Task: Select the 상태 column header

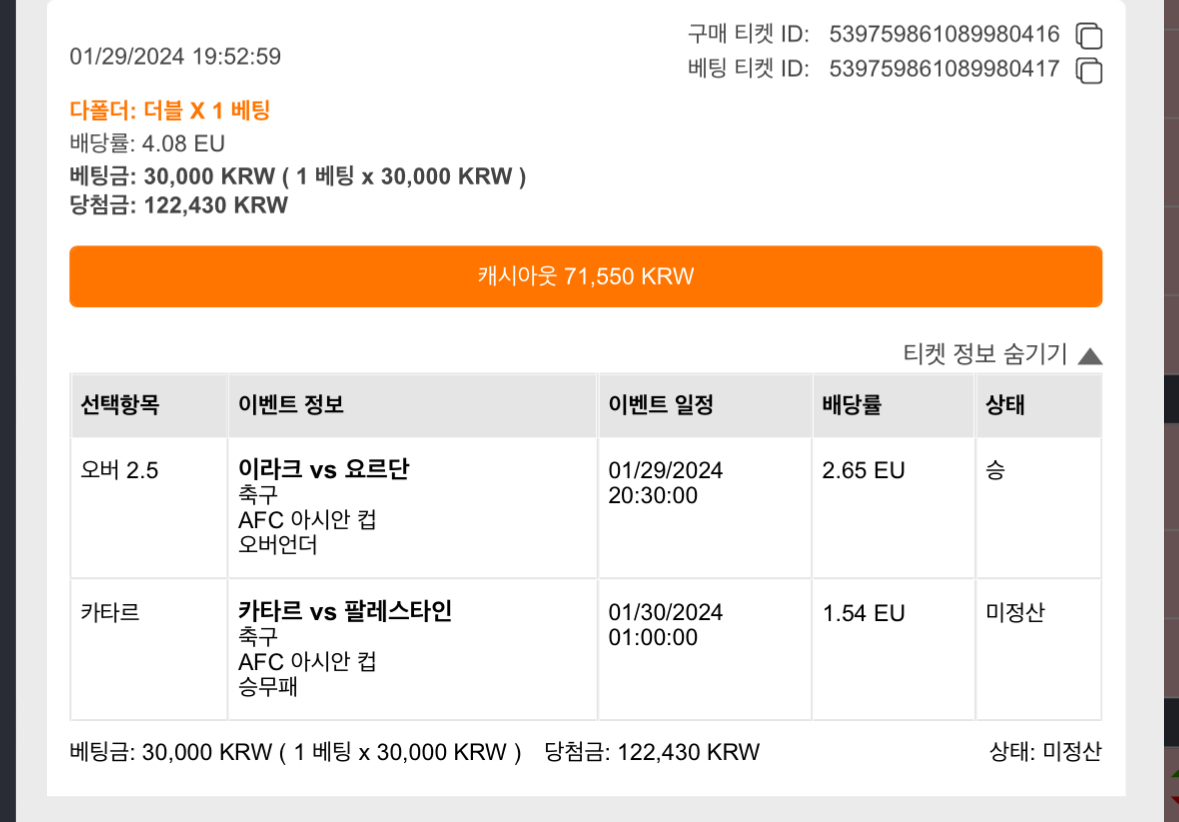Action: [x=1038, y=405]
